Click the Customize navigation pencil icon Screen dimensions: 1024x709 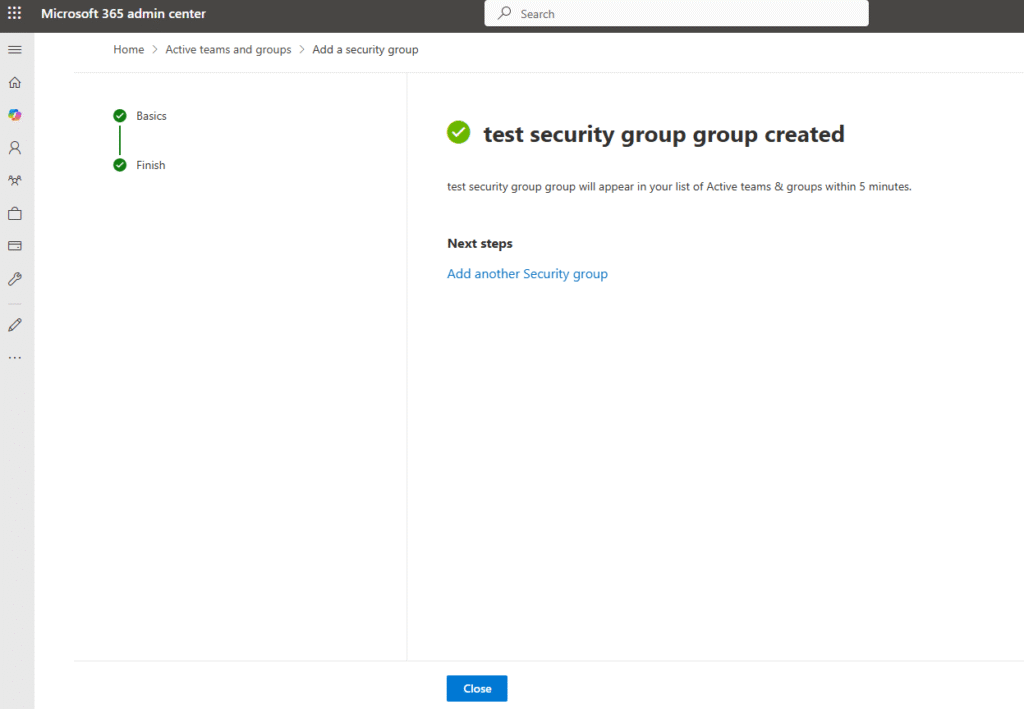click(15, 325)
